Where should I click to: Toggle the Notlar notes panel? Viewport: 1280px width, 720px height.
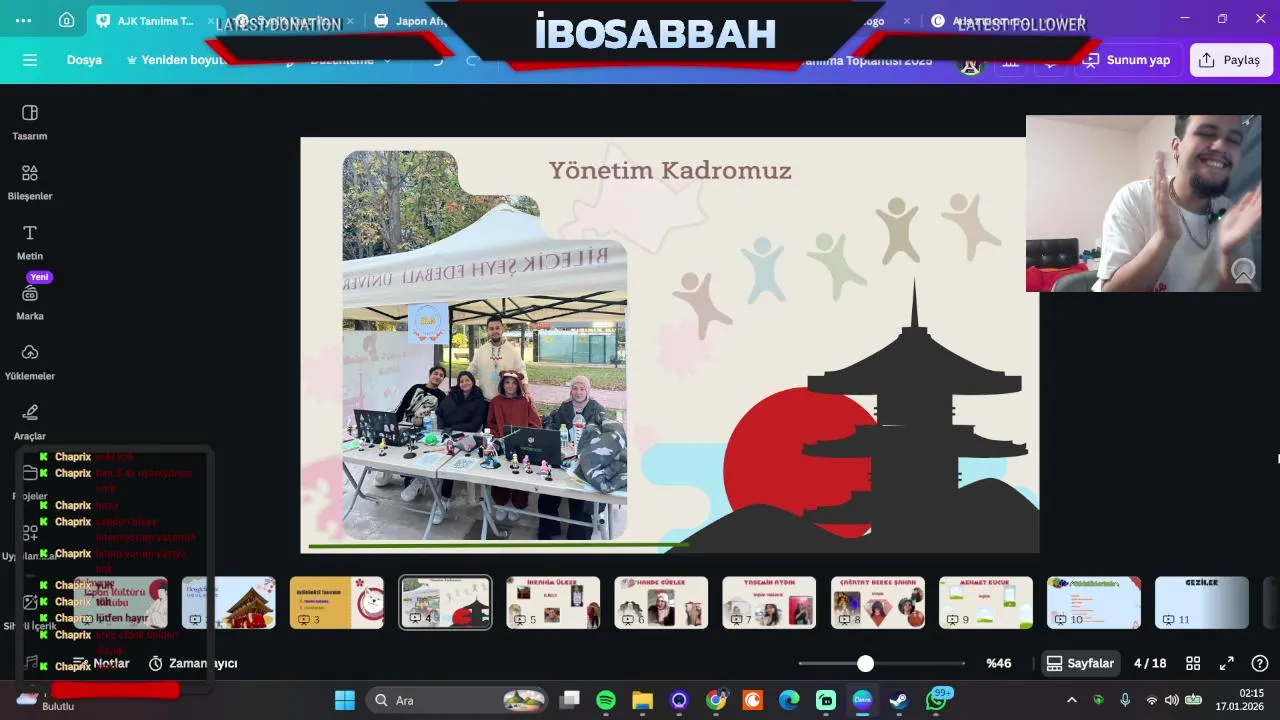click(101, 663)
